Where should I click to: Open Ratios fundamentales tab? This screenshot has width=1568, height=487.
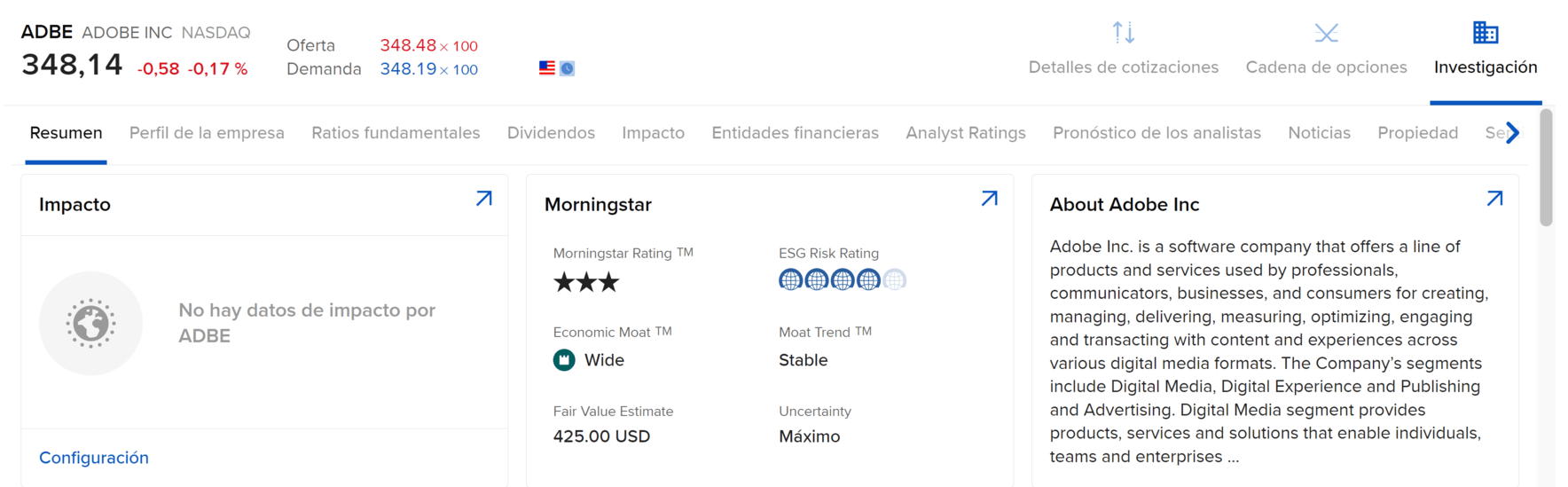(x=396, y=133)
